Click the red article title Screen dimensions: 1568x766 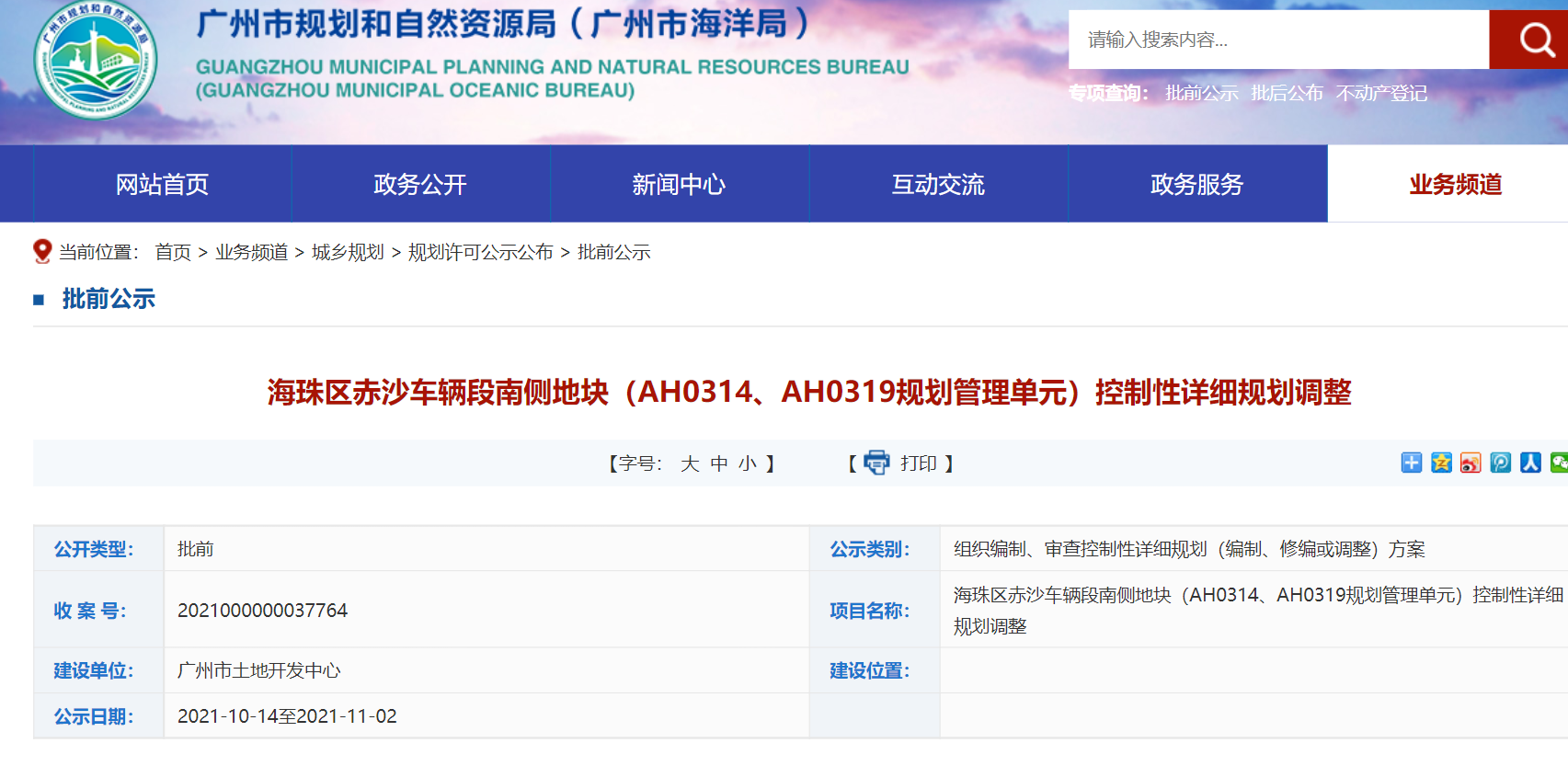pos(809,393)
